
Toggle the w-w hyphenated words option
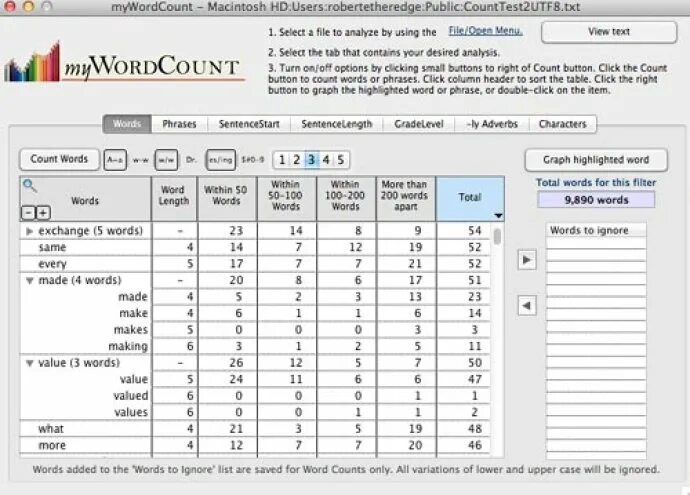click(x=140, y=160)
